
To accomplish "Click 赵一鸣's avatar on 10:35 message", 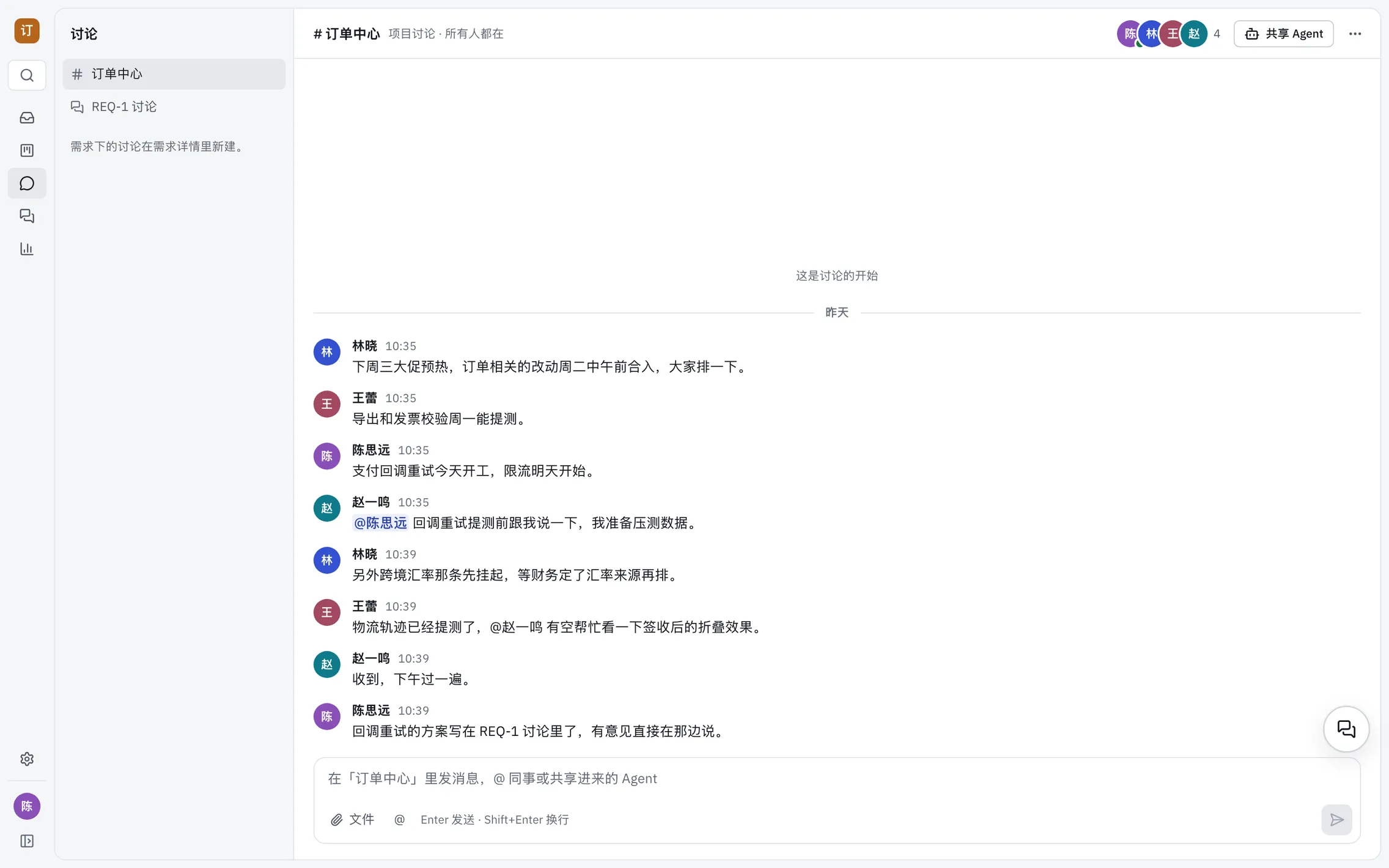I will 327,508.
